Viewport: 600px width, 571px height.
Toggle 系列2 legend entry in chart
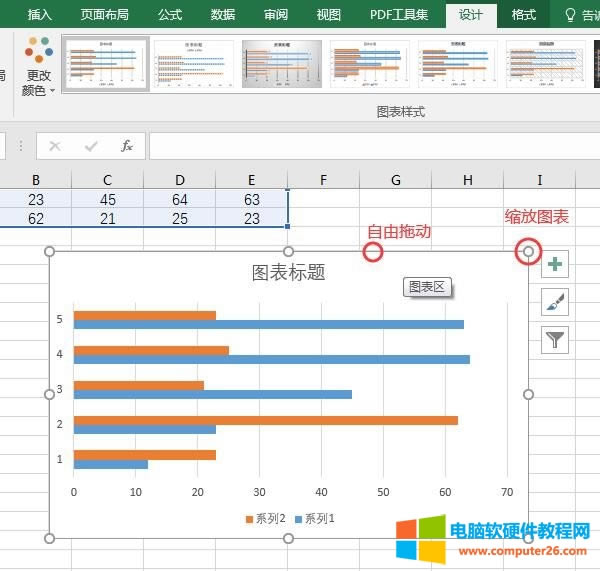coord(266,518)
